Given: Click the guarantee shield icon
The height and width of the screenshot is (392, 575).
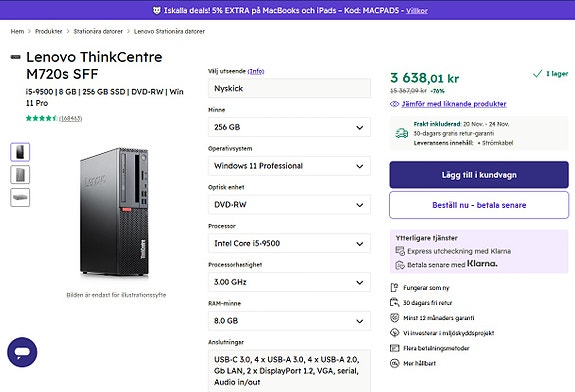Looking at the screenshot, I should pos(394,318).
